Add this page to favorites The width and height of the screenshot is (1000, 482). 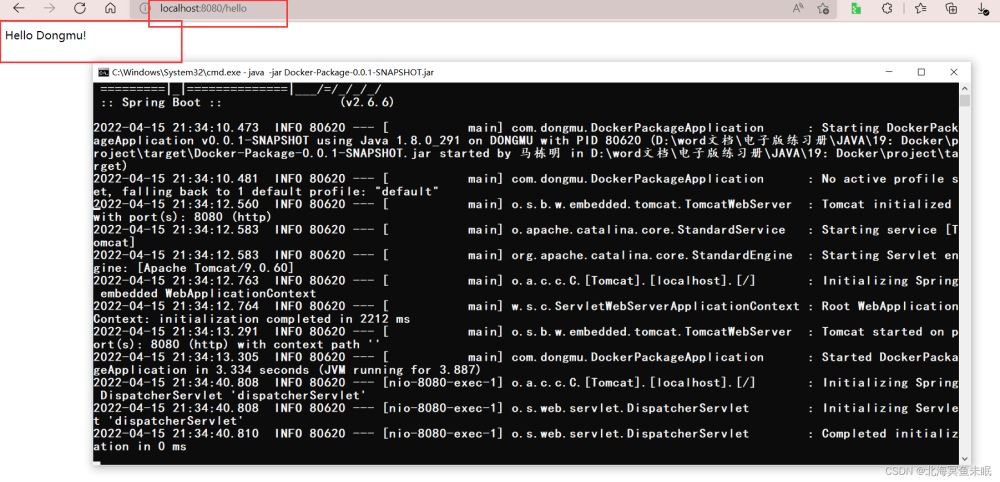pyautogui.click(x=823, y=8)
